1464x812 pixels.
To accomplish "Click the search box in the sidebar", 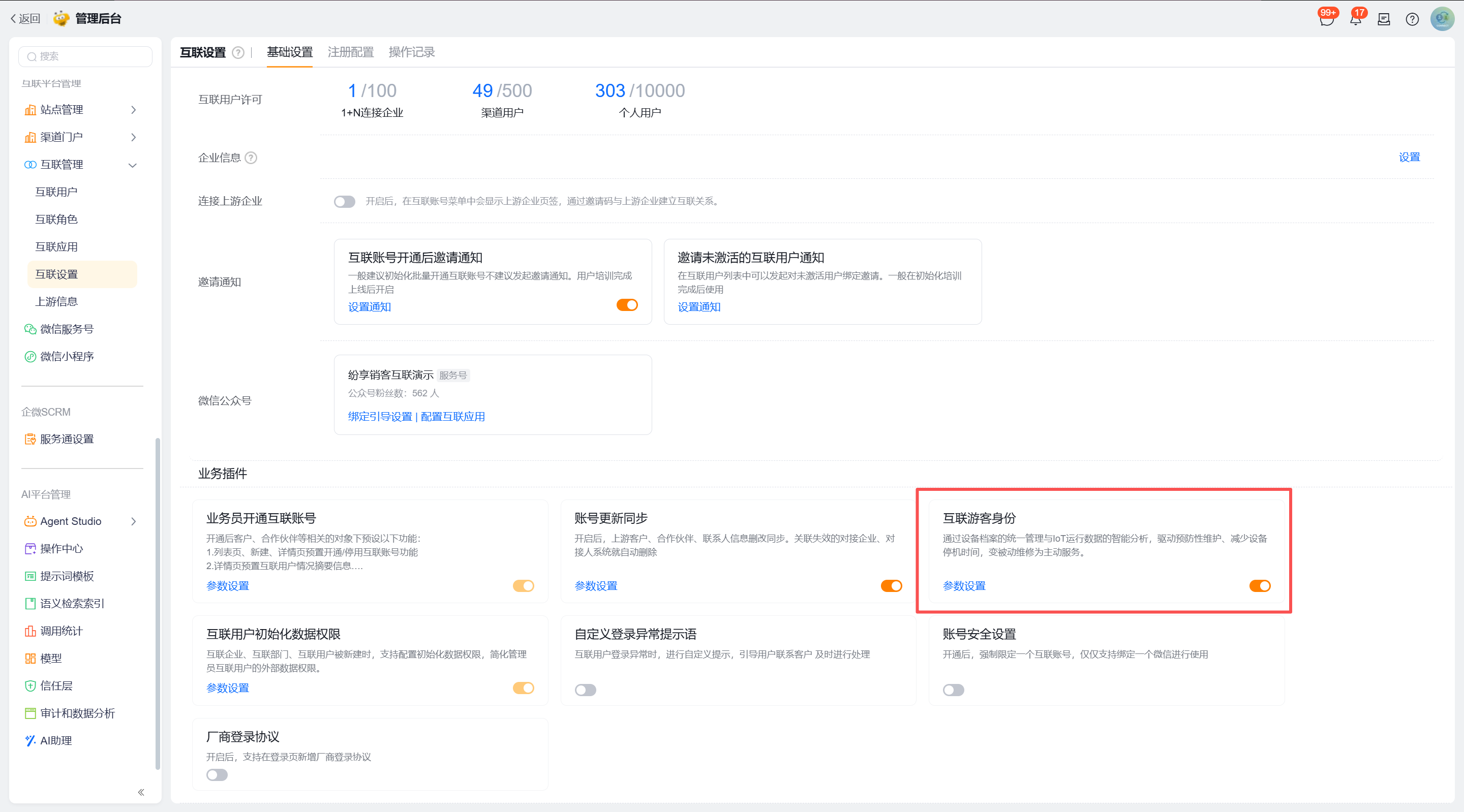I will click(85, 56).
